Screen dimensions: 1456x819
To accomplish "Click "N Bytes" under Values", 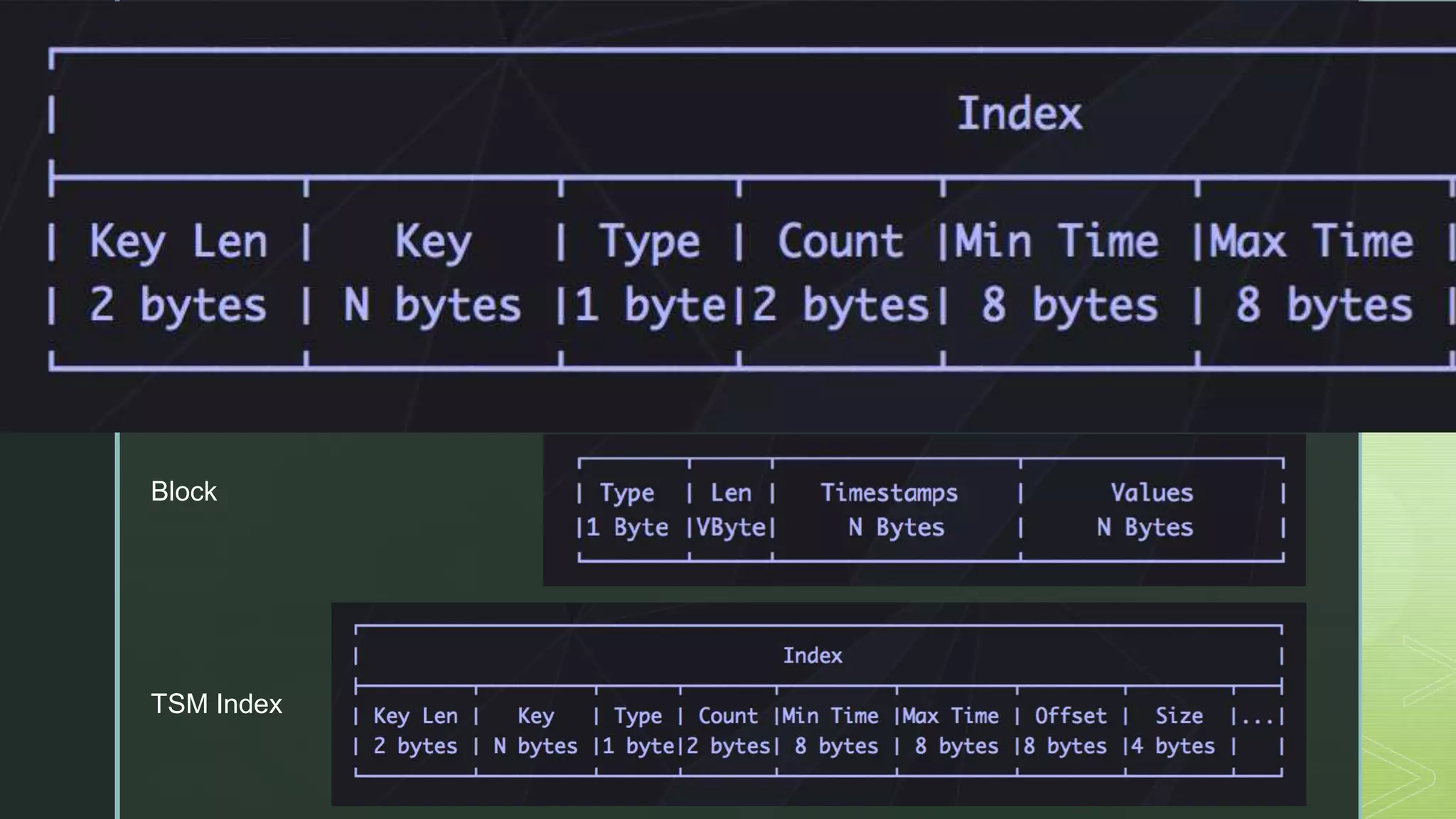I will (x=1145, y=528).
